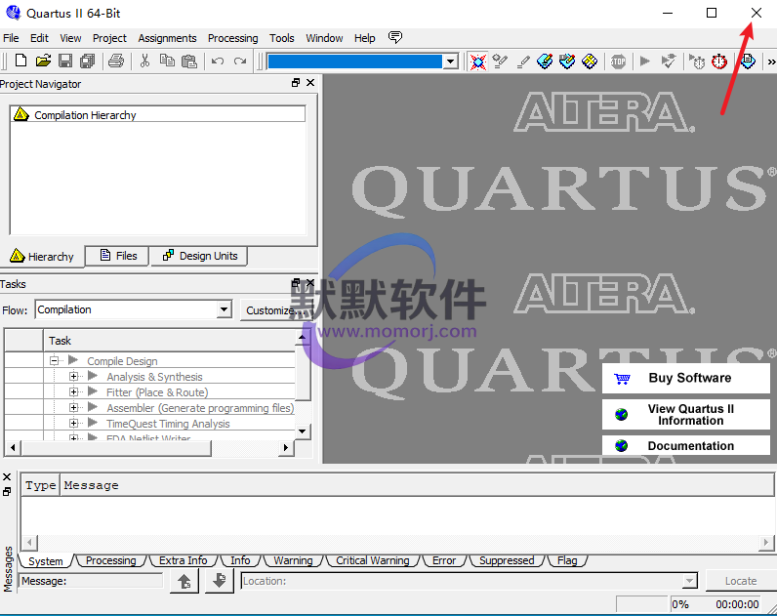Viewport: 777px width, 616px height.
Task: Close the Messages panel
Action: tap(7, 477)
